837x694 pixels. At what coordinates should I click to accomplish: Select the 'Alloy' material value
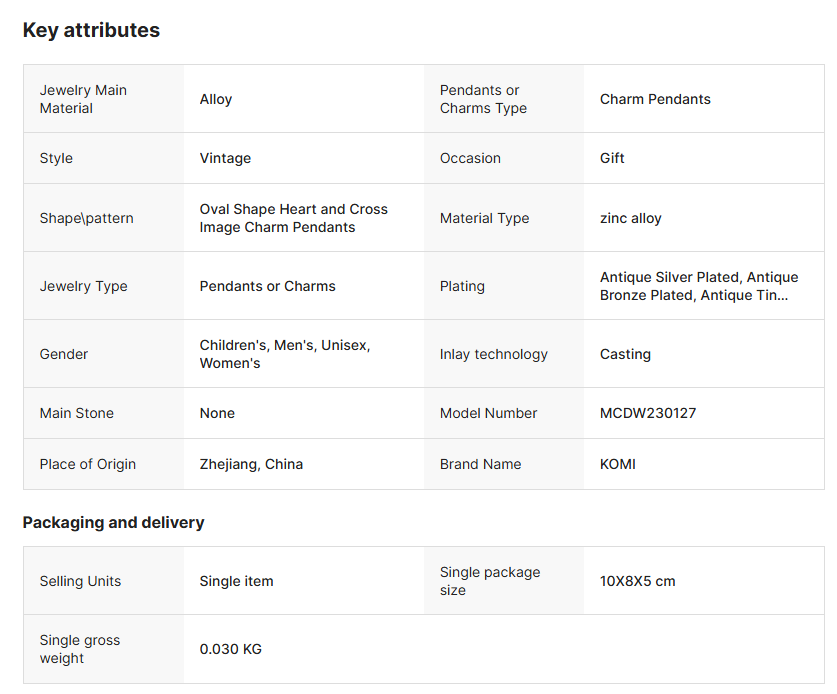point(216,99)
